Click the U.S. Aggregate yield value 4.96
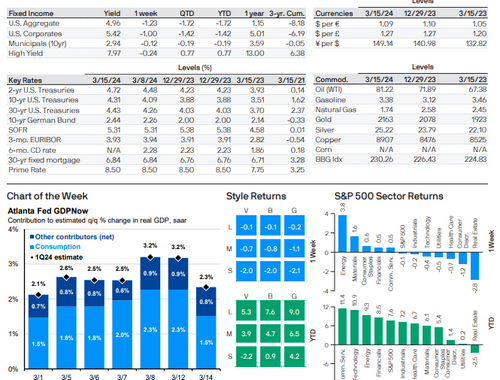500x380 pixels. (x=113, y=23)
